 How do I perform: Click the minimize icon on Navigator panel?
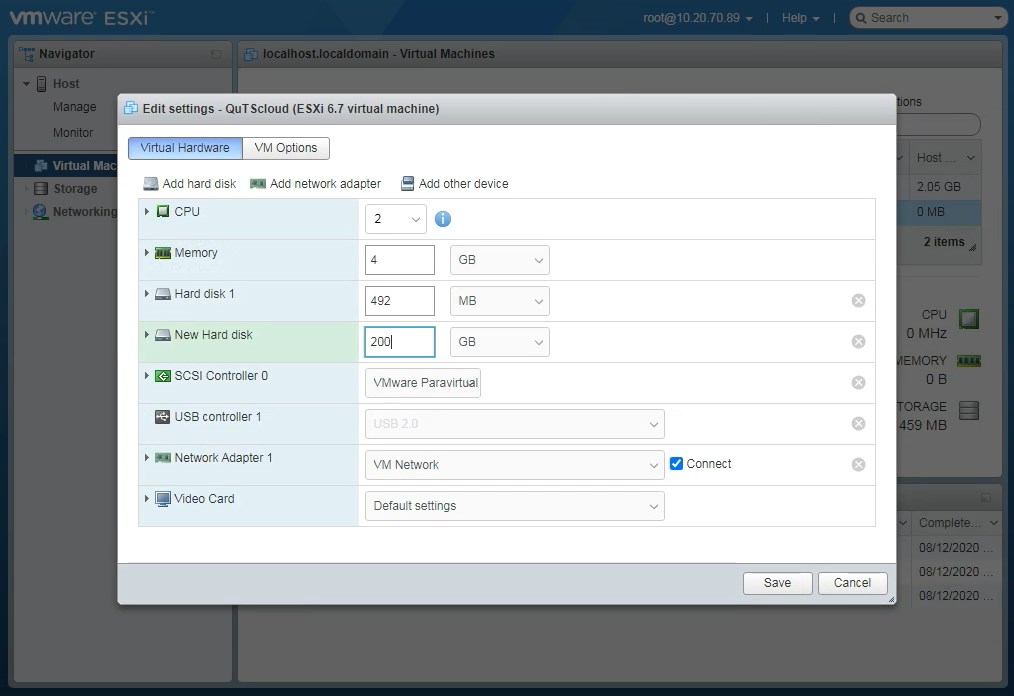pos(216,54)
